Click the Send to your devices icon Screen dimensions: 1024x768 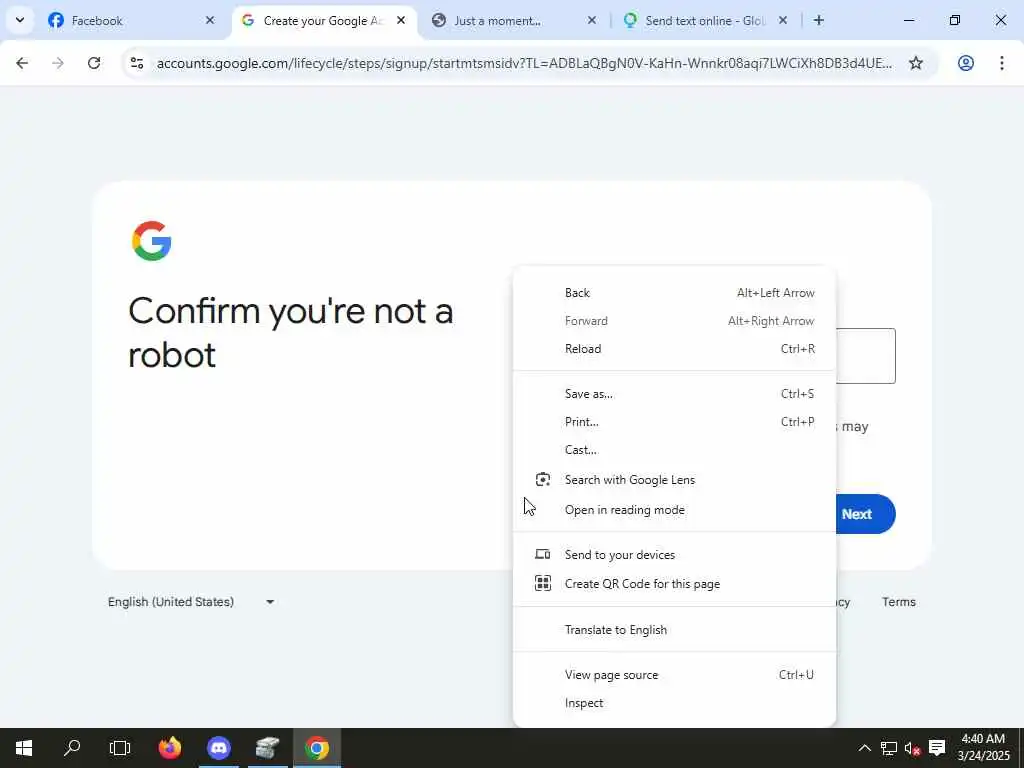pos(543,554)
